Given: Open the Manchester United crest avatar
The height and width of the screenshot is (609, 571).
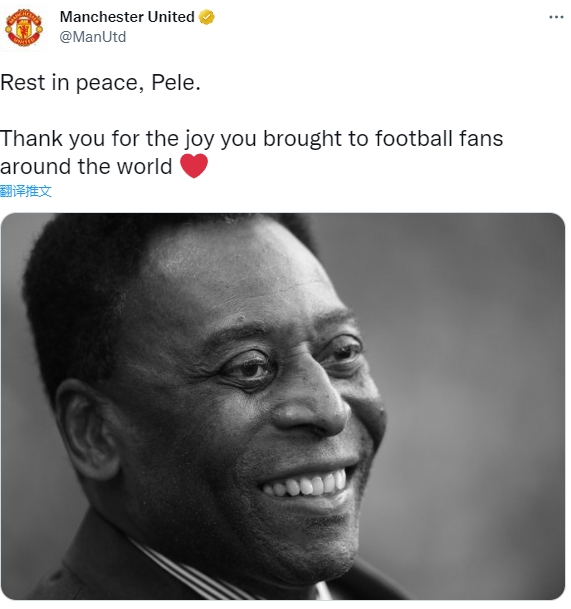Looking at the screenshot, I should point(23,28).
